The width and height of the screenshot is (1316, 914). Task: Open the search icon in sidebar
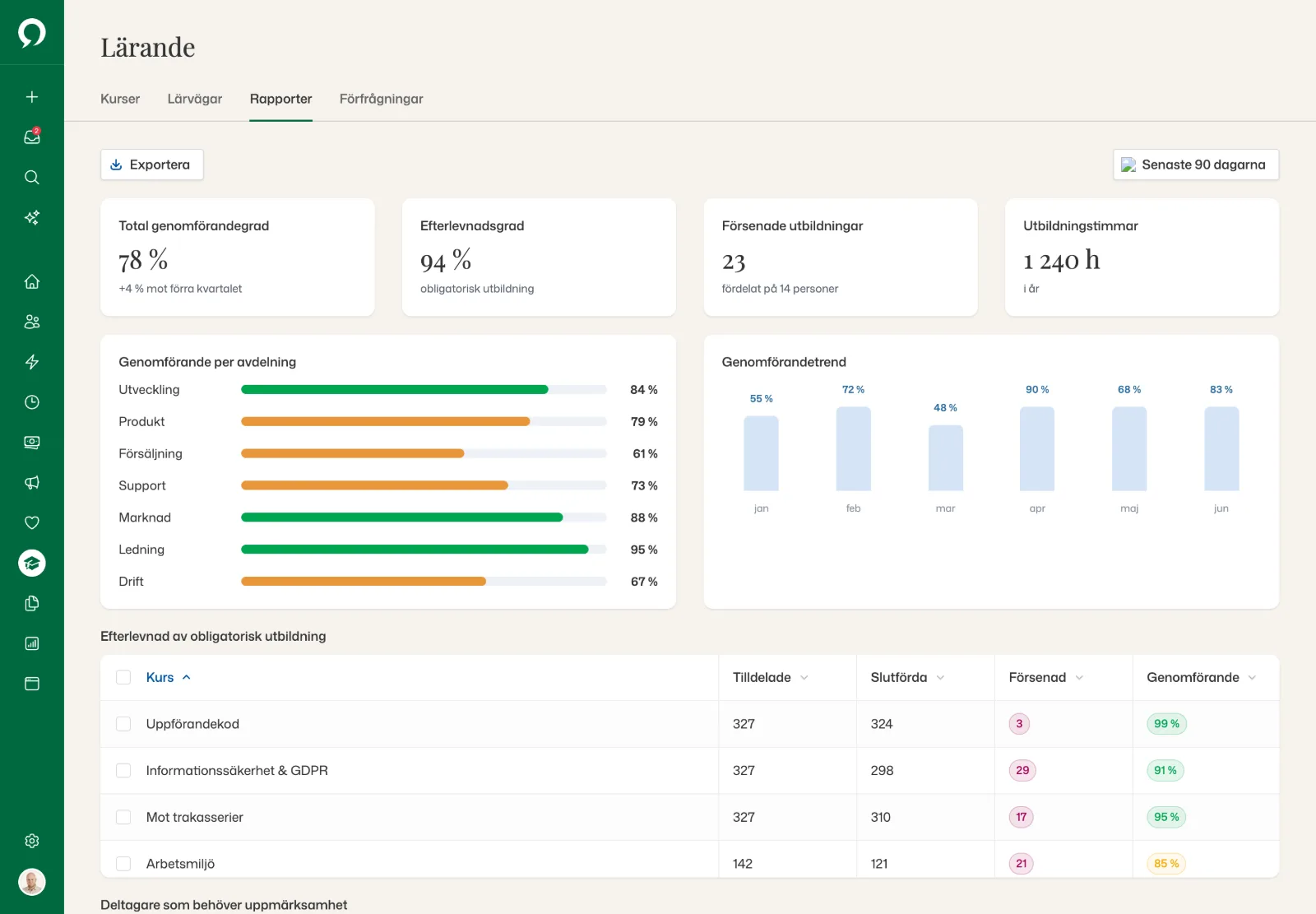click(x=32, y=178)
